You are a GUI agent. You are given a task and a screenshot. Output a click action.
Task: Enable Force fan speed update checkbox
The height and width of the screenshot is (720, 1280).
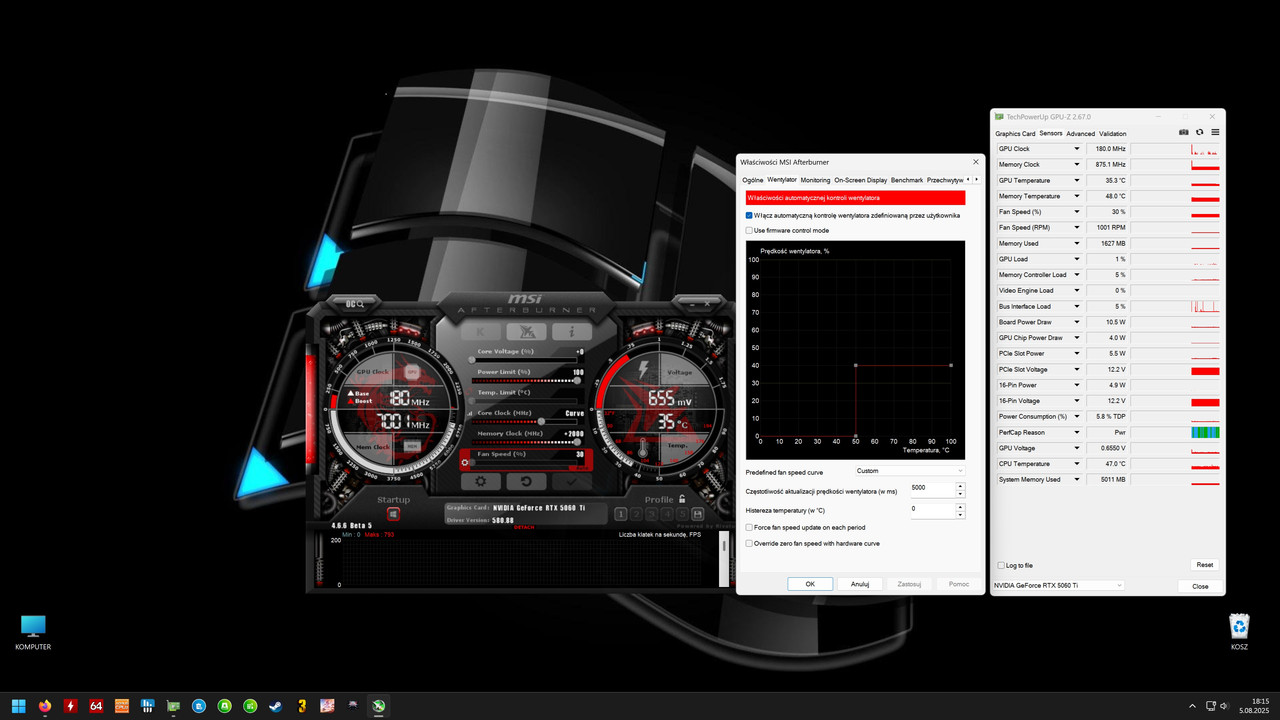click(749, 527)
